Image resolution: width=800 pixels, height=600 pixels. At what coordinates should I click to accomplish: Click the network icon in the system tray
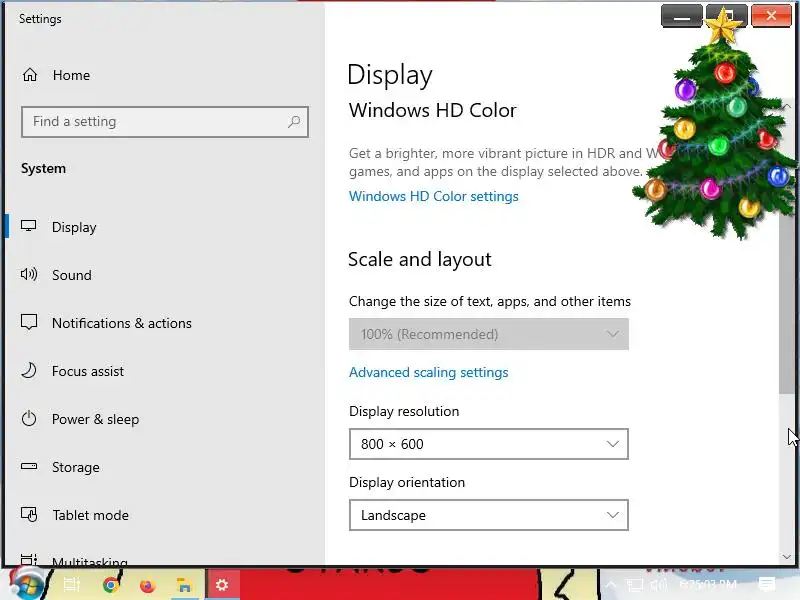(635, 585)
